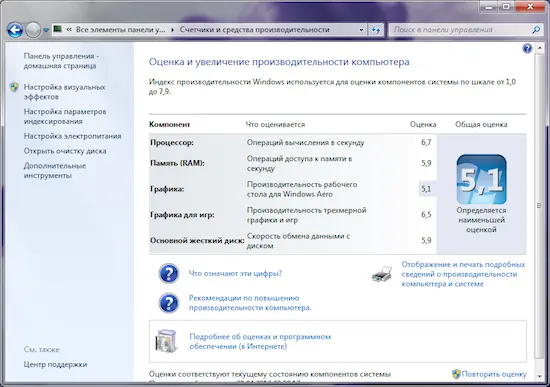Screen dimensions: 550x387
Task: Expand the arrow after 'Все элементы панели у...'
Action: pyautogui.click(x=172, y=30)
